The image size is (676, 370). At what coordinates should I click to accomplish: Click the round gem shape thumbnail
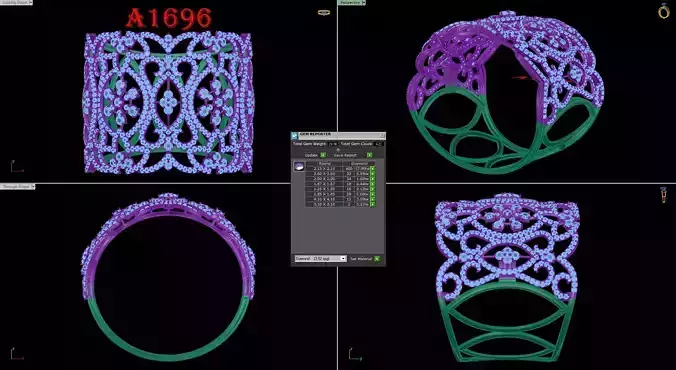[299, 166]
